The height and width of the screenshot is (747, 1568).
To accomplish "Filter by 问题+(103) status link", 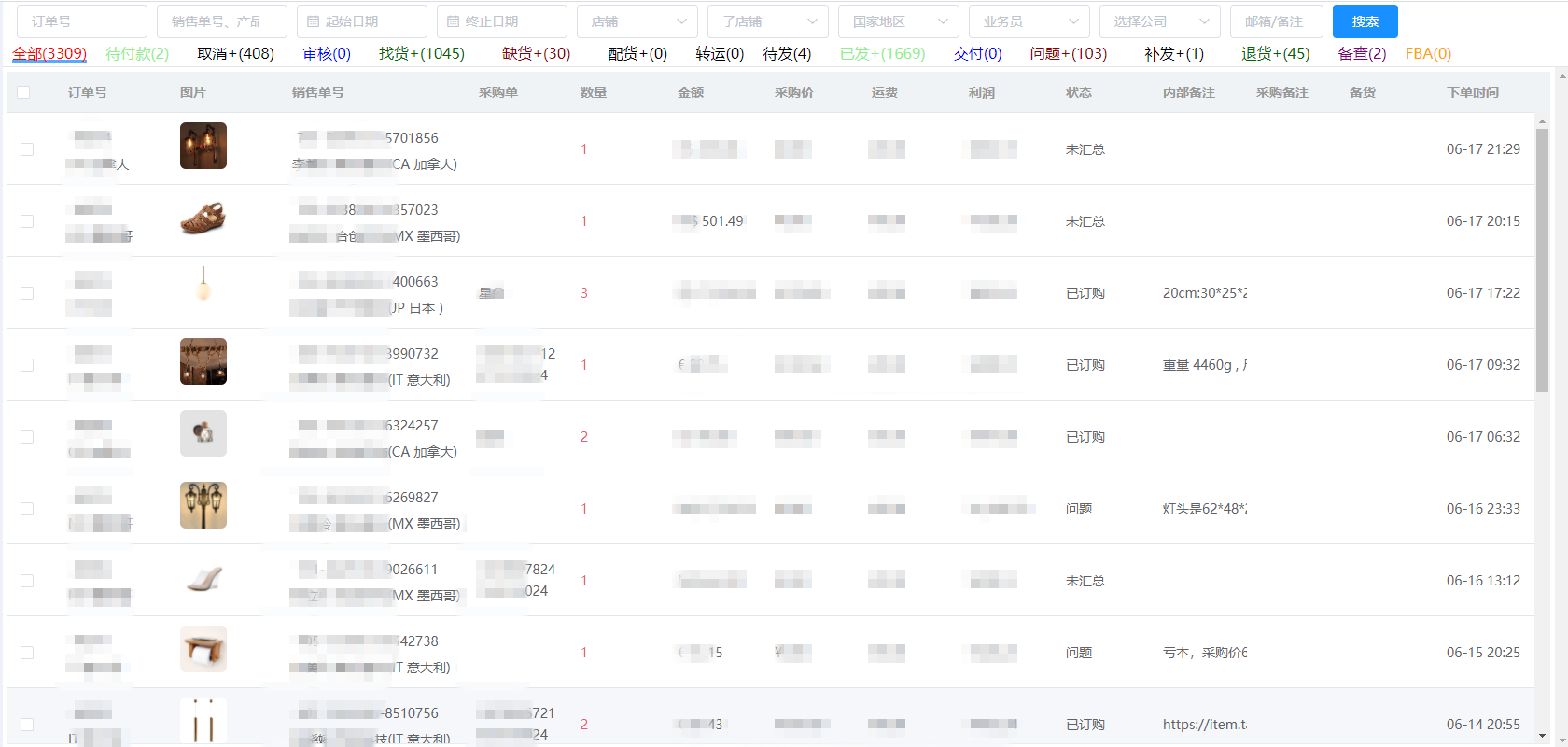I will tap(1068, 54).
